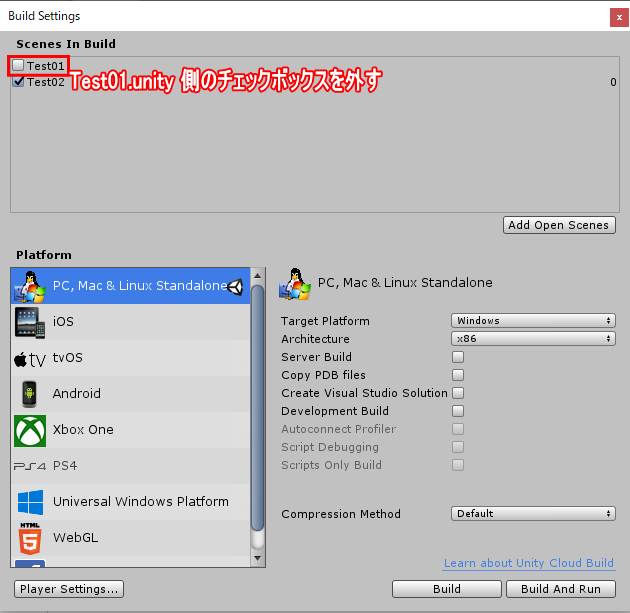
Task: Click the HTML5 WebGL icon
Action: coord(30,538)
